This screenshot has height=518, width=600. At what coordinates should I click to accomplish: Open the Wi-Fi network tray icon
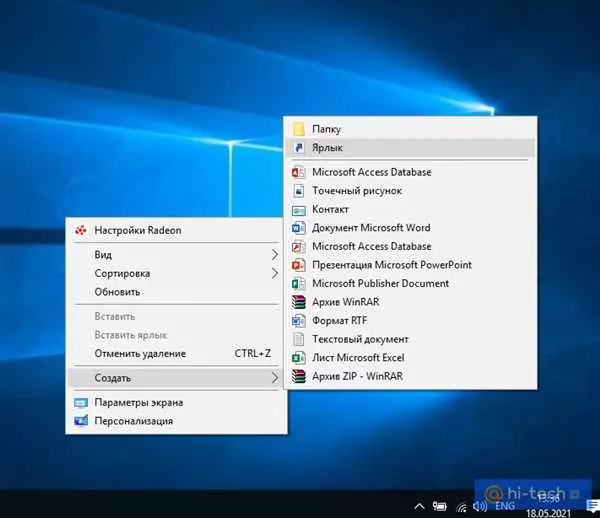click(x=462, y=507)
